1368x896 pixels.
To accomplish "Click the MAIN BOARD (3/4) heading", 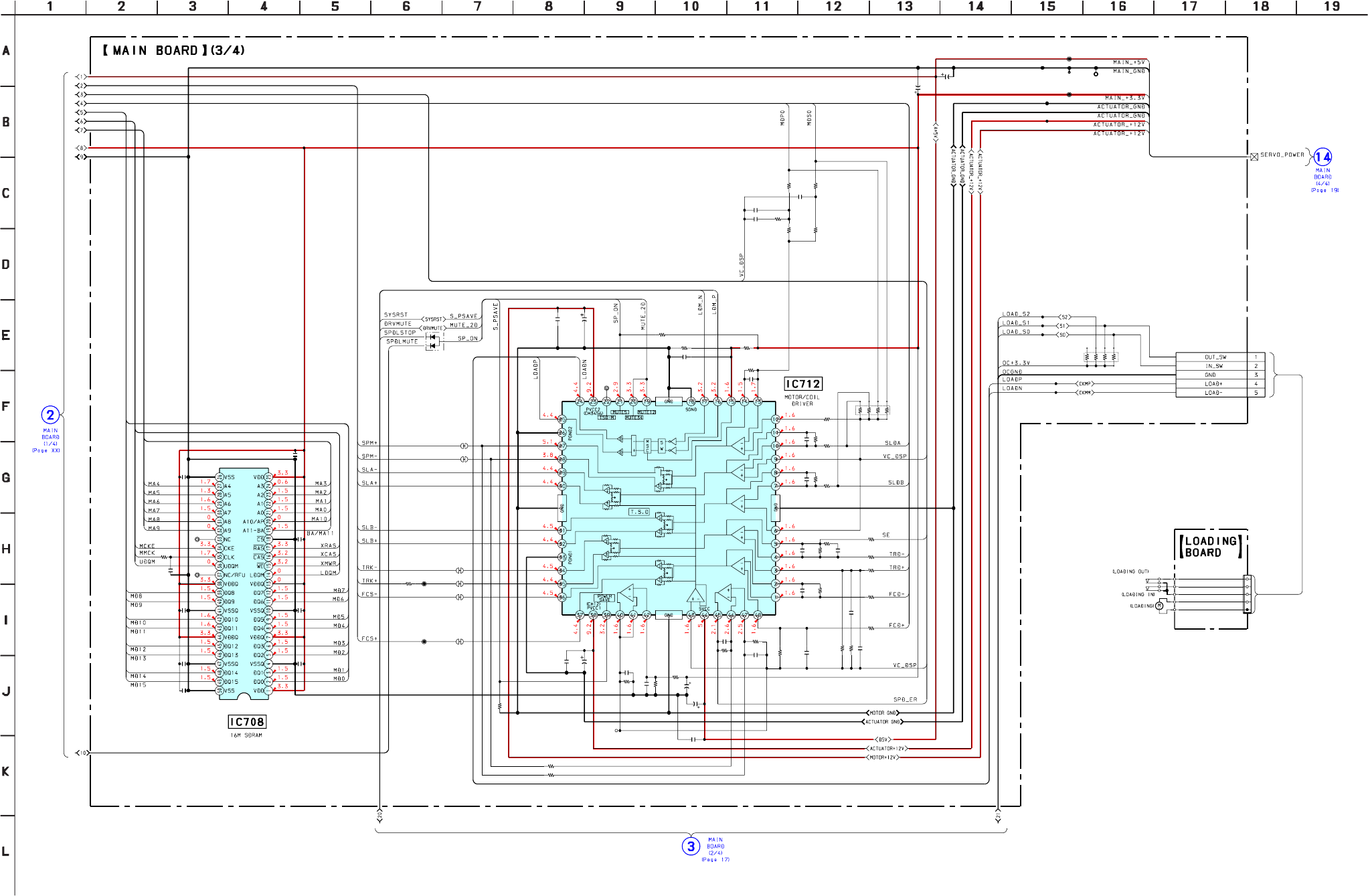I will (x=173, y=51).
